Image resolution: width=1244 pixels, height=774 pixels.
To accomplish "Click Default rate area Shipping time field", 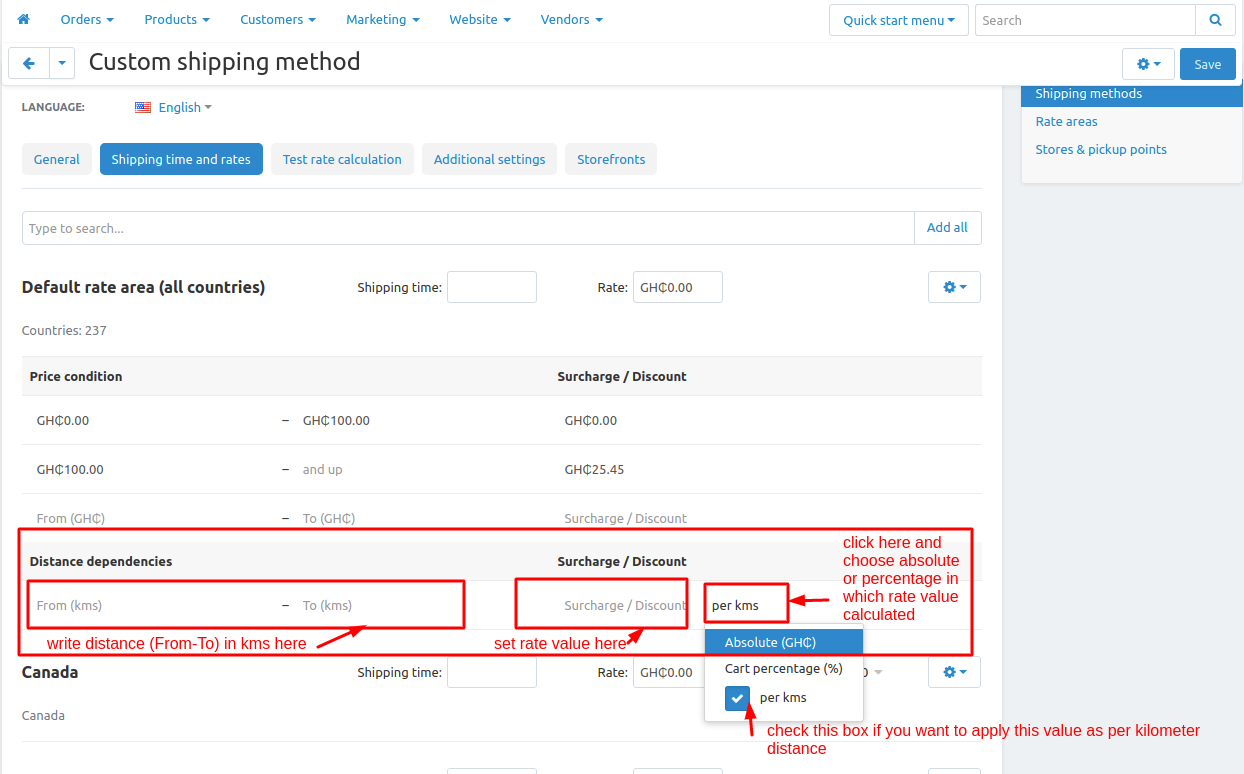I will click(x=492, y=287).
